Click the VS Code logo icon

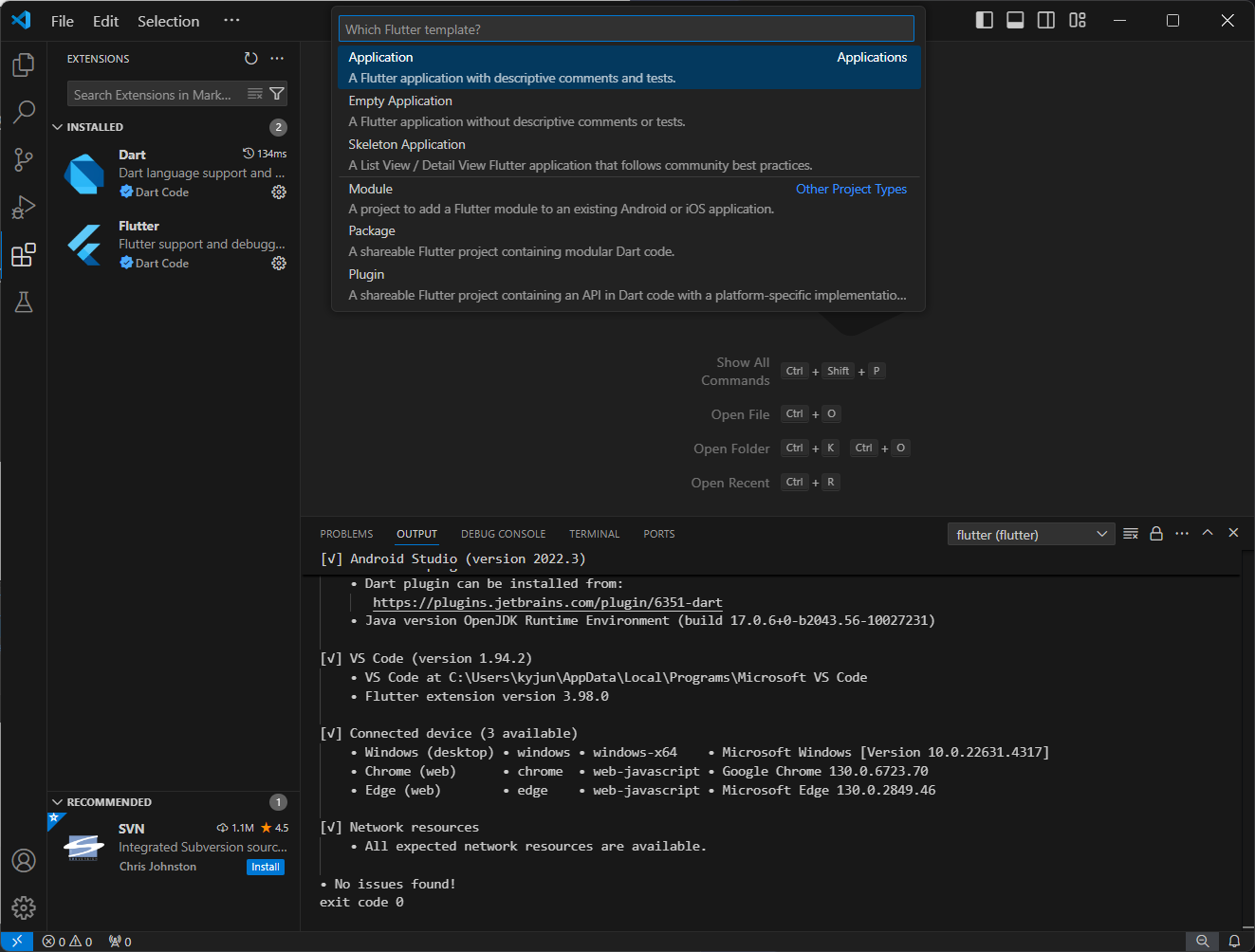21,20
